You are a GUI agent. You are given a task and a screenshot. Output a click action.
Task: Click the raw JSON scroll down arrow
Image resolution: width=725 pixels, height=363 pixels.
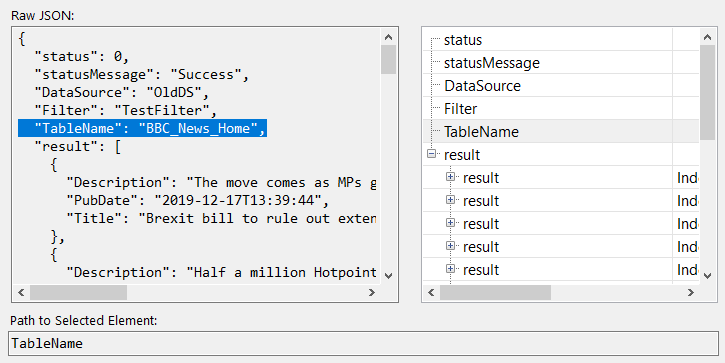tap(388, 276)
